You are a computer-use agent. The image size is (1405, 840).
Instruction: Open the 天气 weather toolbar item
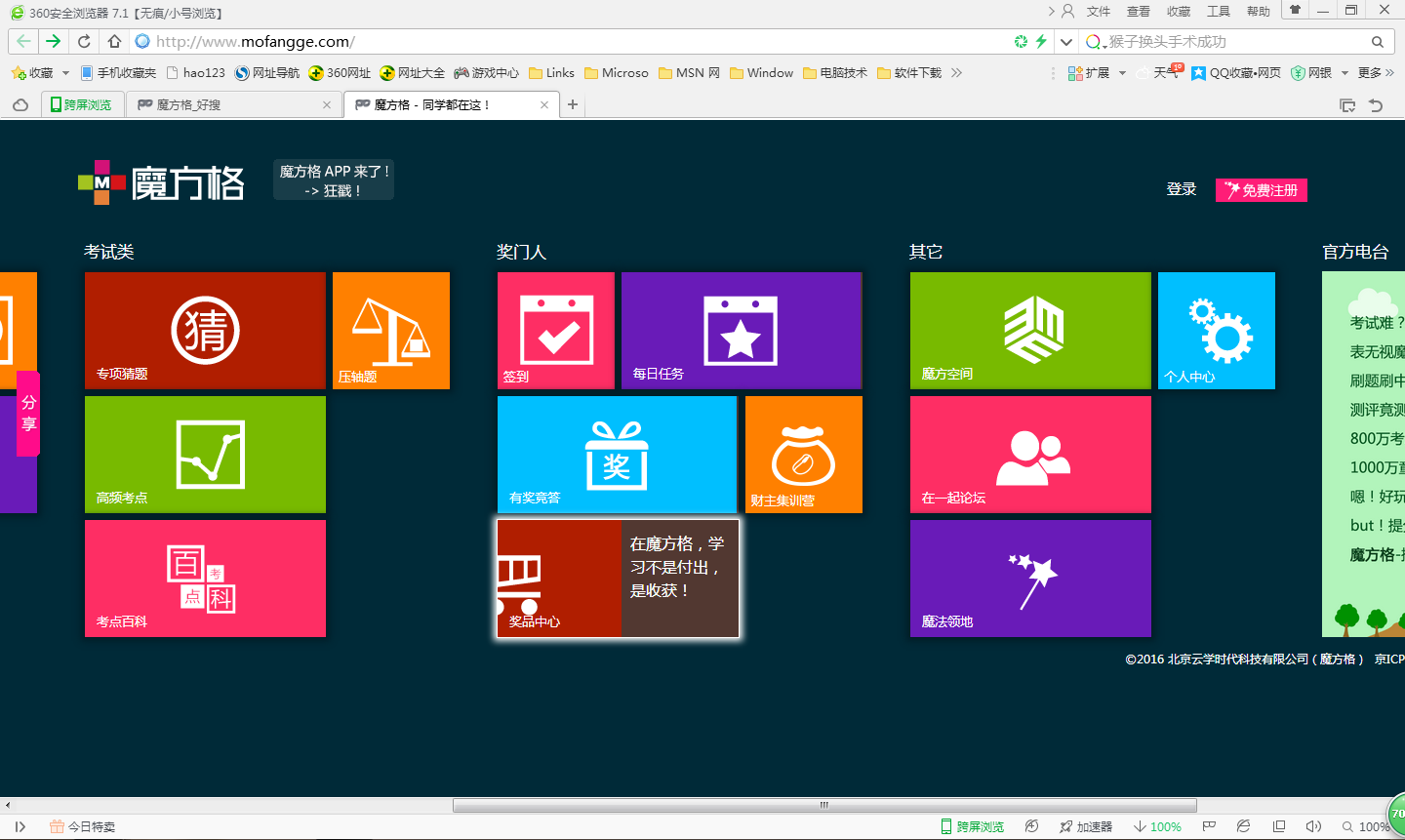(x=1160, y=73)
